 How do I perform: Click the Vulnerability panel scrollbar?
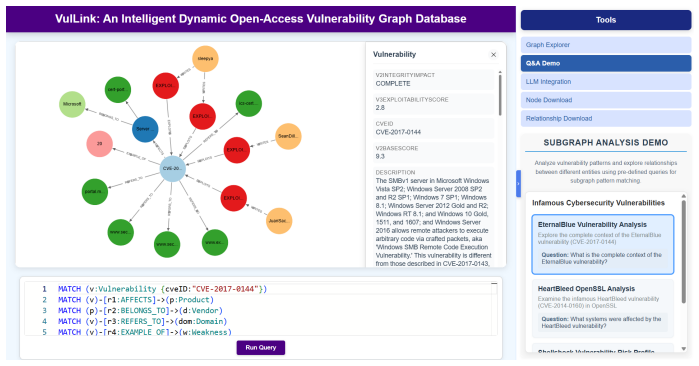click(x=500, y=94)
